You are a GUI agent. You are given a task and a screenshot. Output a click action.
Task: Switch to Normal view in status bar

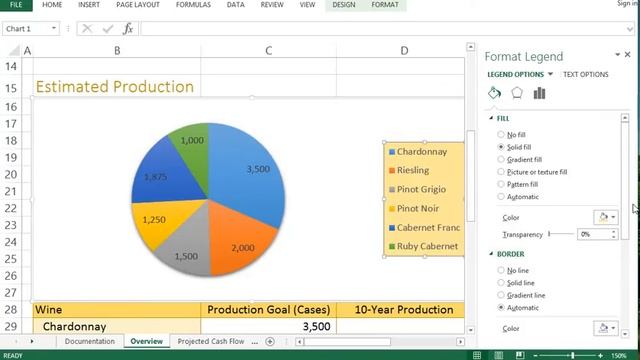(x=477, y=355)
